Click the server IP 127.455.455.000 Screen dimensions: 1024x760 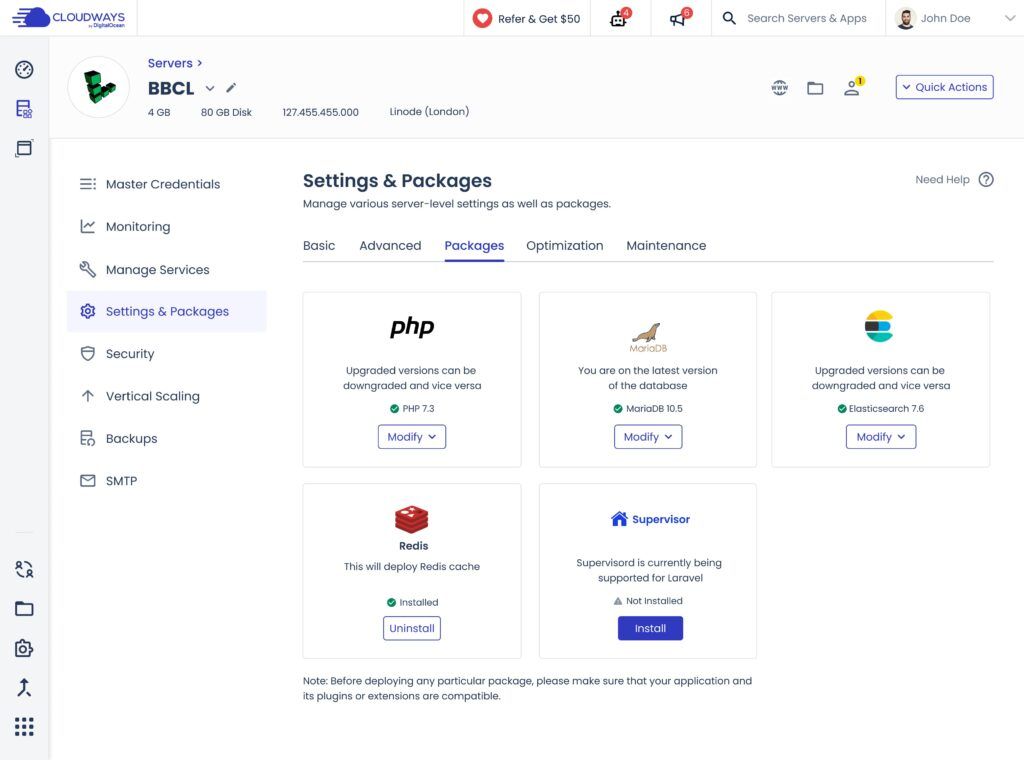(x=321, y=112)
